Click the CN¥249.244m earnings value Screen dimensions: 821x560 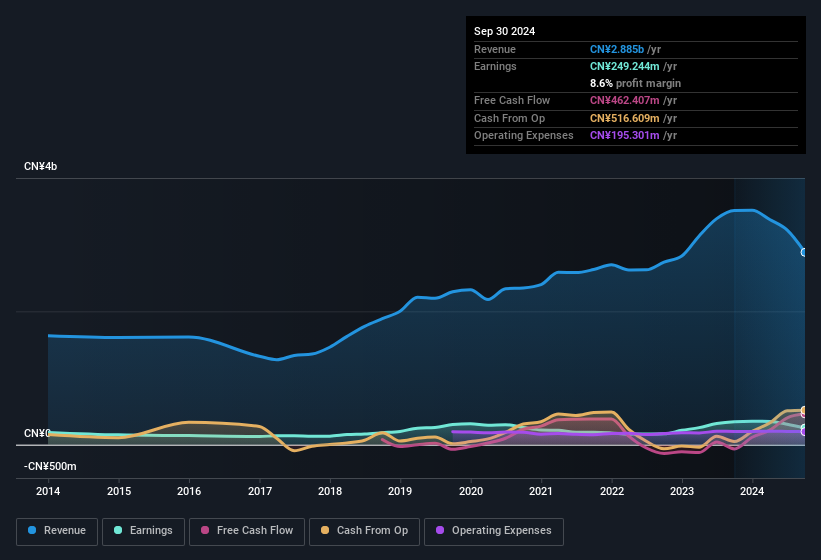(625, 66)
